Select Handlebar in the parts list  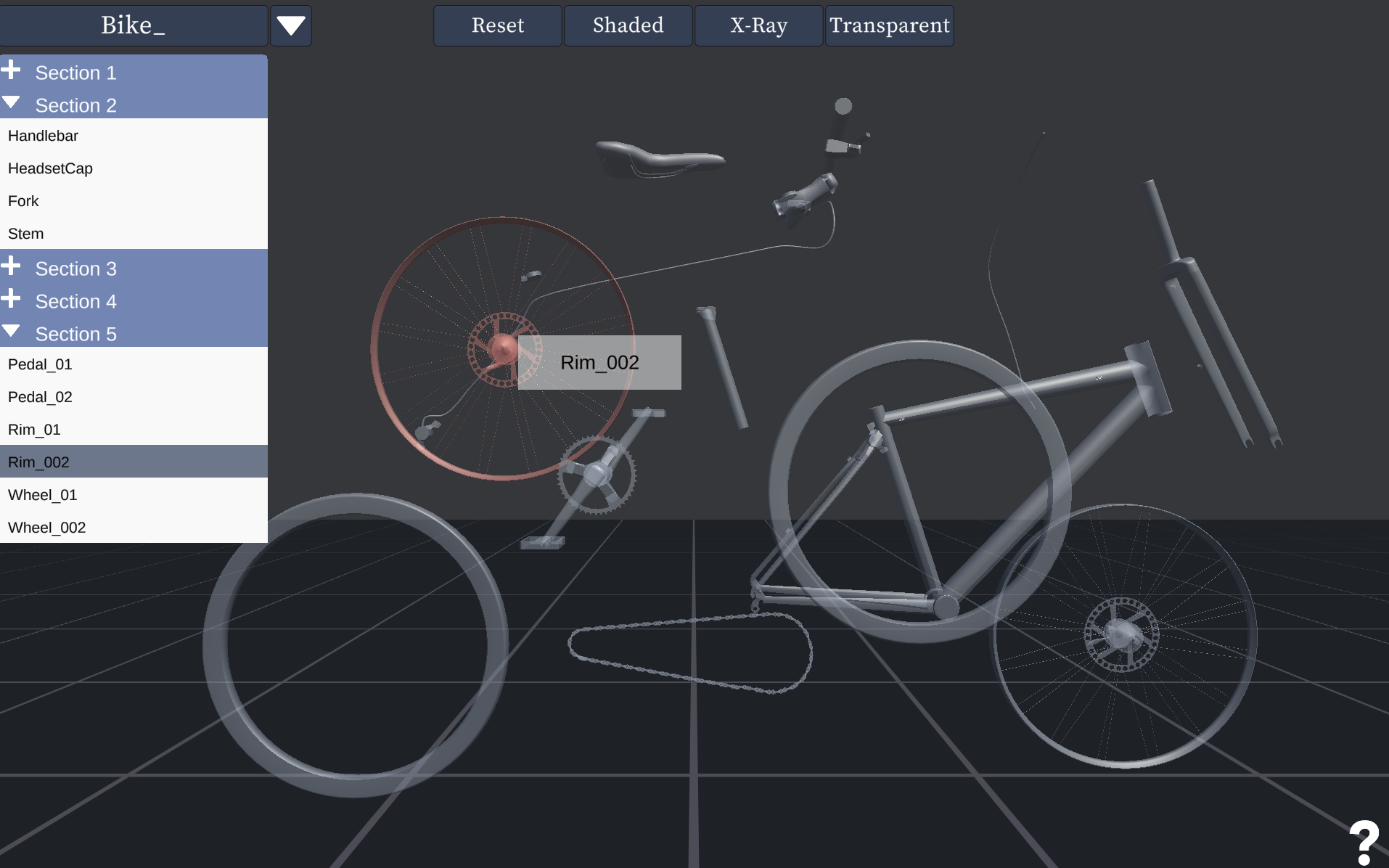pos(134,136)
